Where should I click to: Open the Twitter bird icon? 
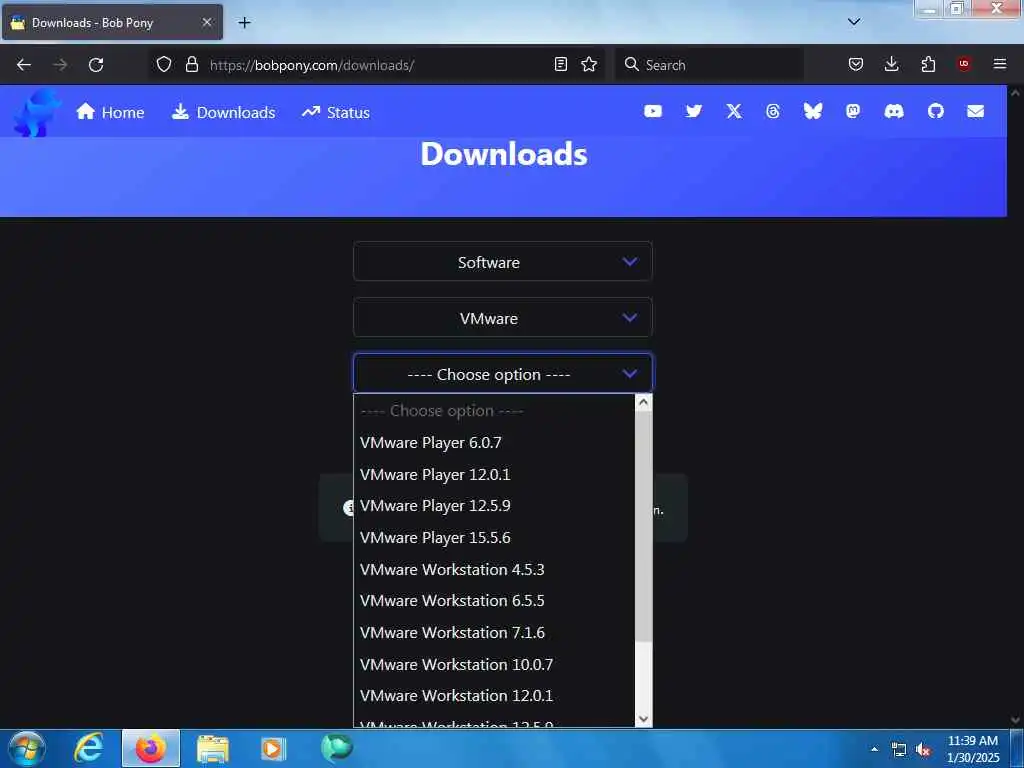694,112
